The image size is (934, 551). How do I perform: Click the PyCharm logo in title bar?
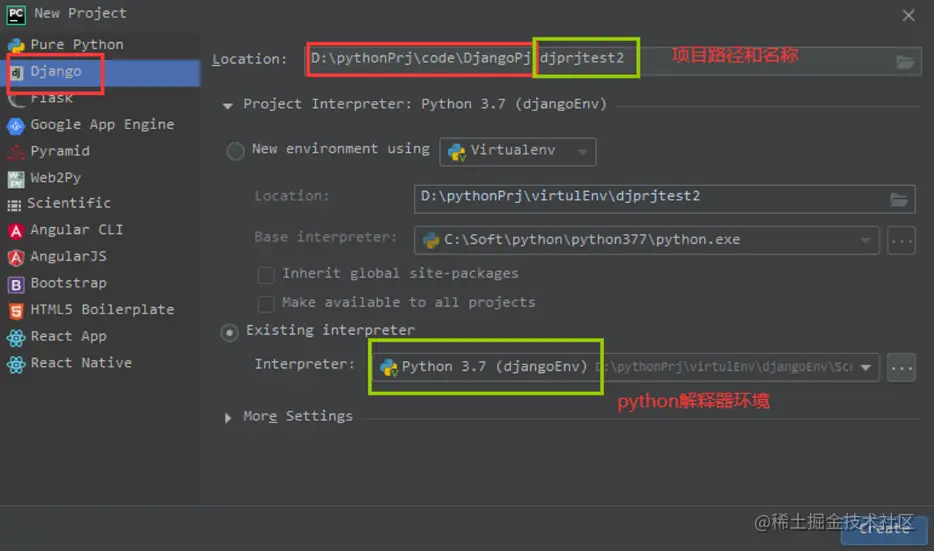point(16,14)
